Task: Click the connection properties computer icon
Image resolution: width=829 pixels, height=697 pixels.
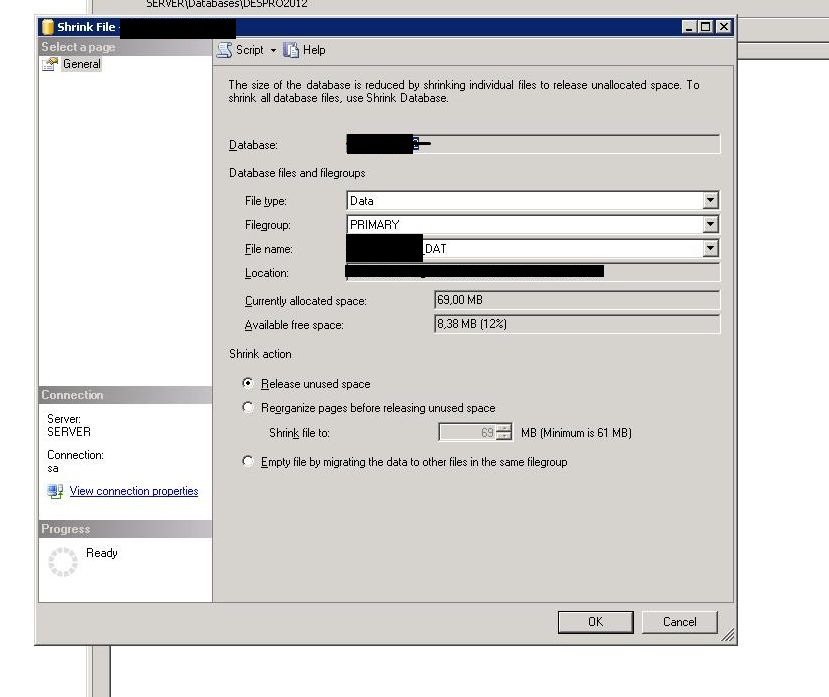Action: coord(55,491)
